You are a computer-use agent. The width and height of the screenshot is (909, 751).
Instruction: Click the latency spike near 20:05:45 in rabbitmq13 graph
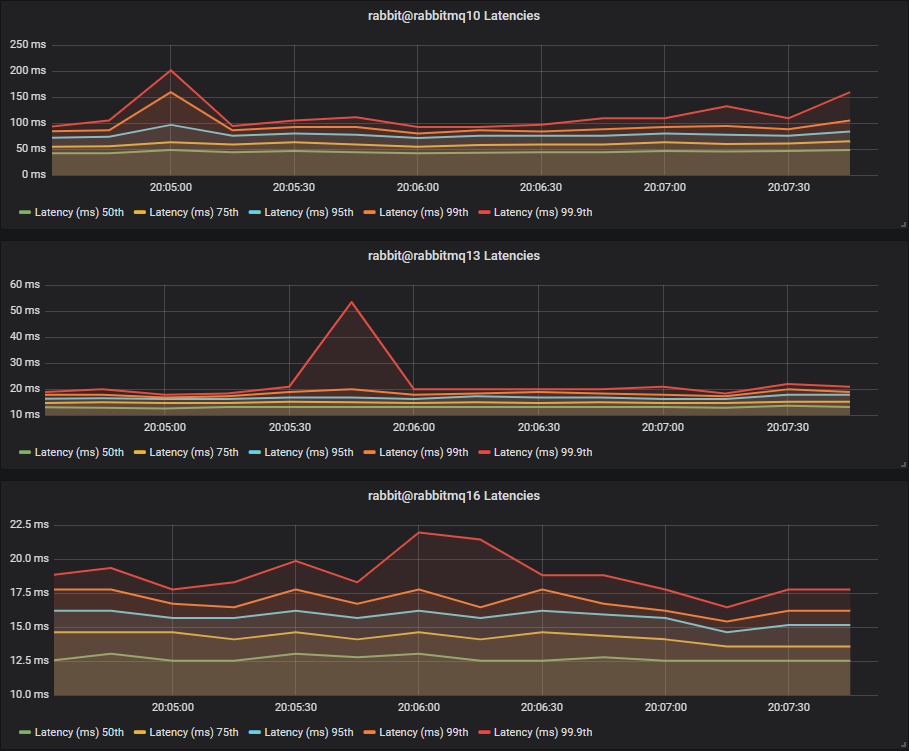click(352, 302)
